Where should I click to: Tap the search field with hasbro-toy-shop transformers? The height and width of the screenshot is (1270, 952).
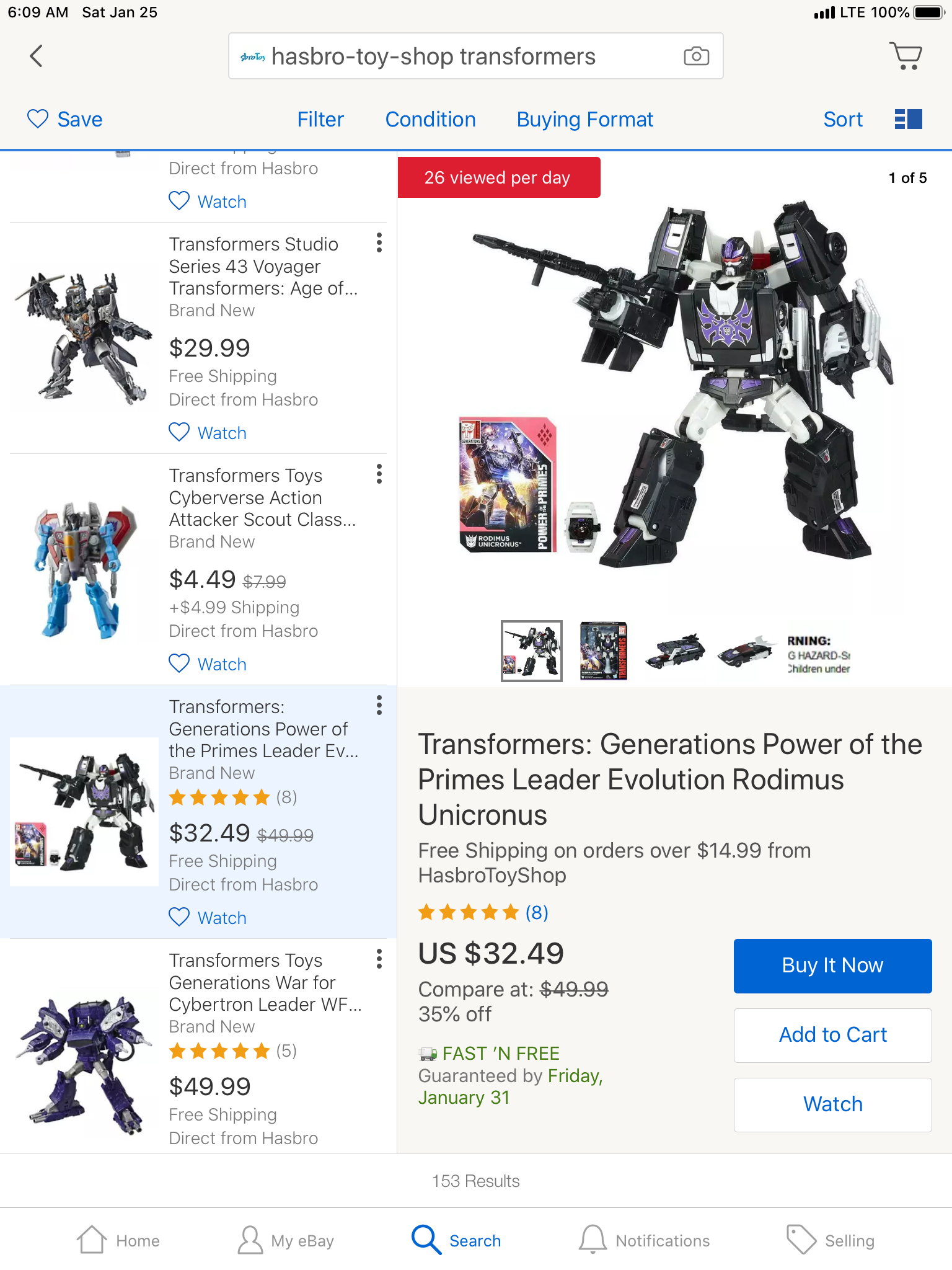coord(475,56)
